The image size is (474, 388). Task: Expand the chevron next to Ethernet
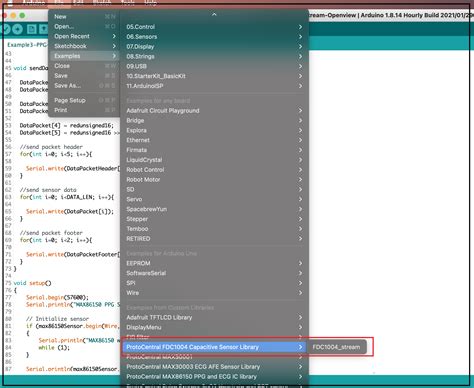click(300, 140)
